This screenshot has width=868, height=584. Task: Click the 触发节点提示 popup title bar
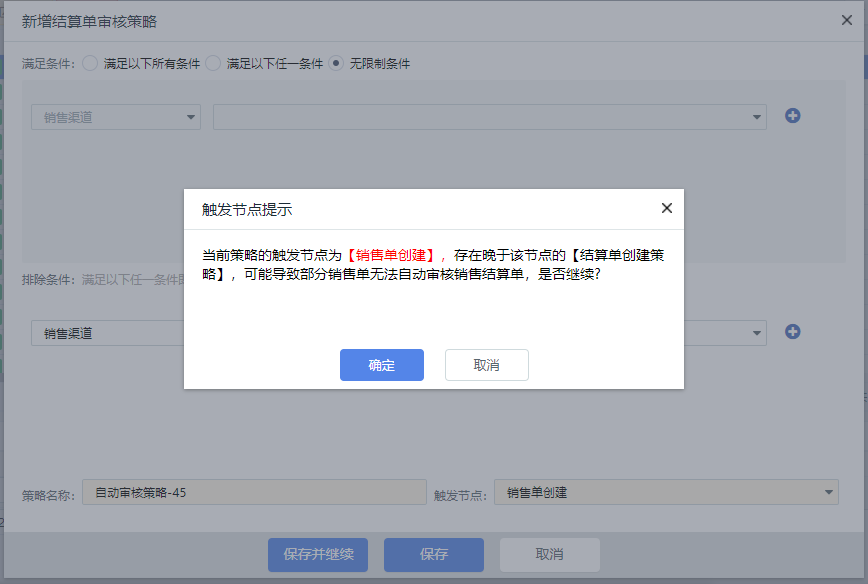[x=420, y=209]
